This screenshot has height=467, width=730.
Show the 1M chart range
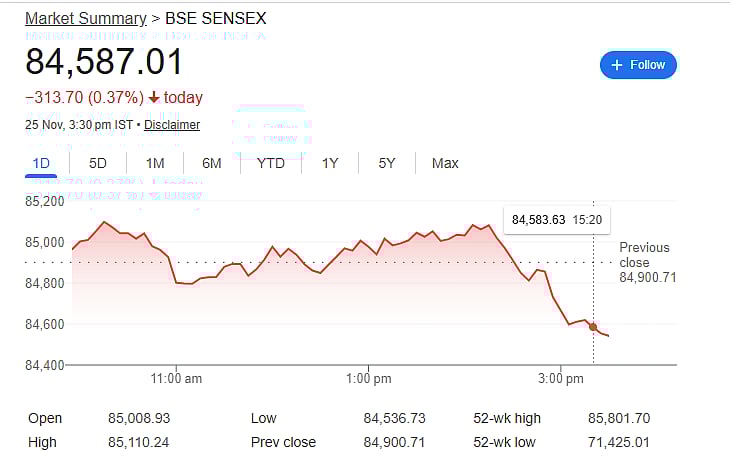click(155, 163)
